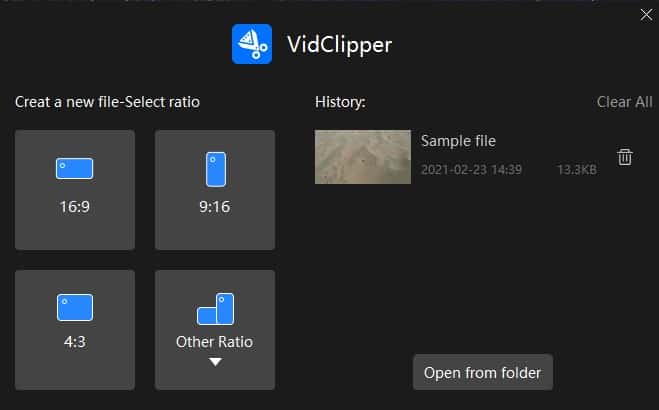Click the "Sample file" name in History
Viewport: 659px width, 410px height.
[458, 141]
